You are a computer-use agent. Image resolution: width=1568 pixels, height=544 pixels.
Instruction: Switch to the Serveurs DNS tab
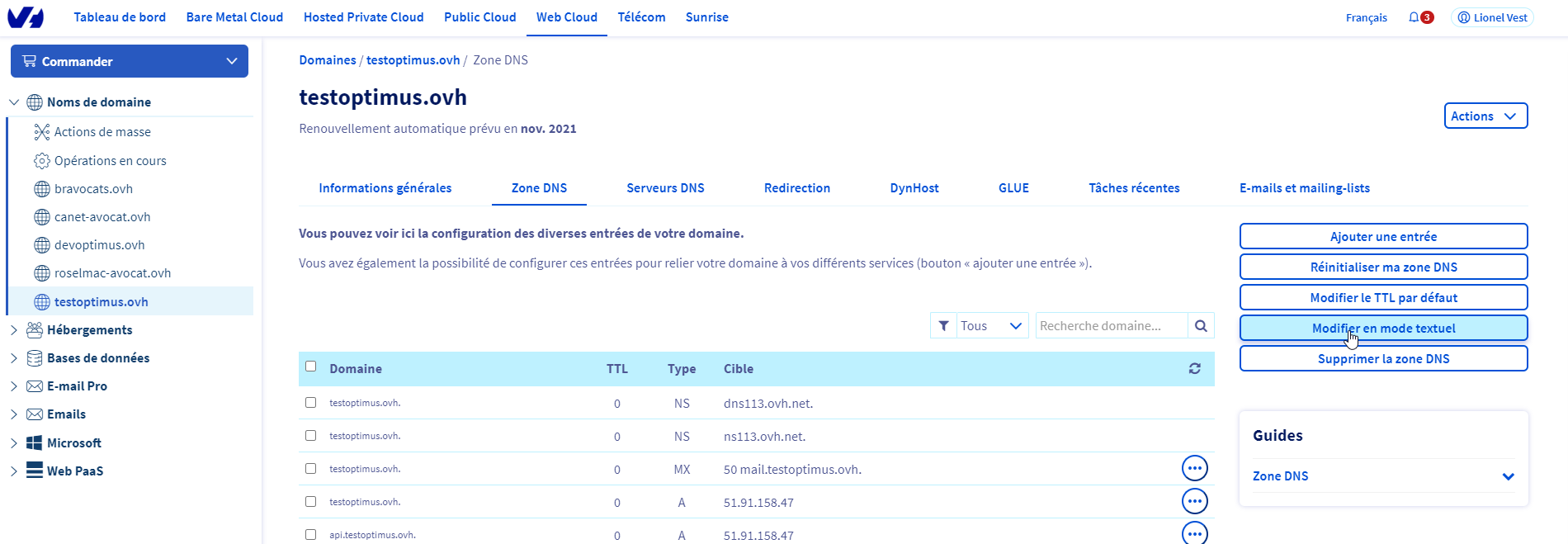(665, 188)
